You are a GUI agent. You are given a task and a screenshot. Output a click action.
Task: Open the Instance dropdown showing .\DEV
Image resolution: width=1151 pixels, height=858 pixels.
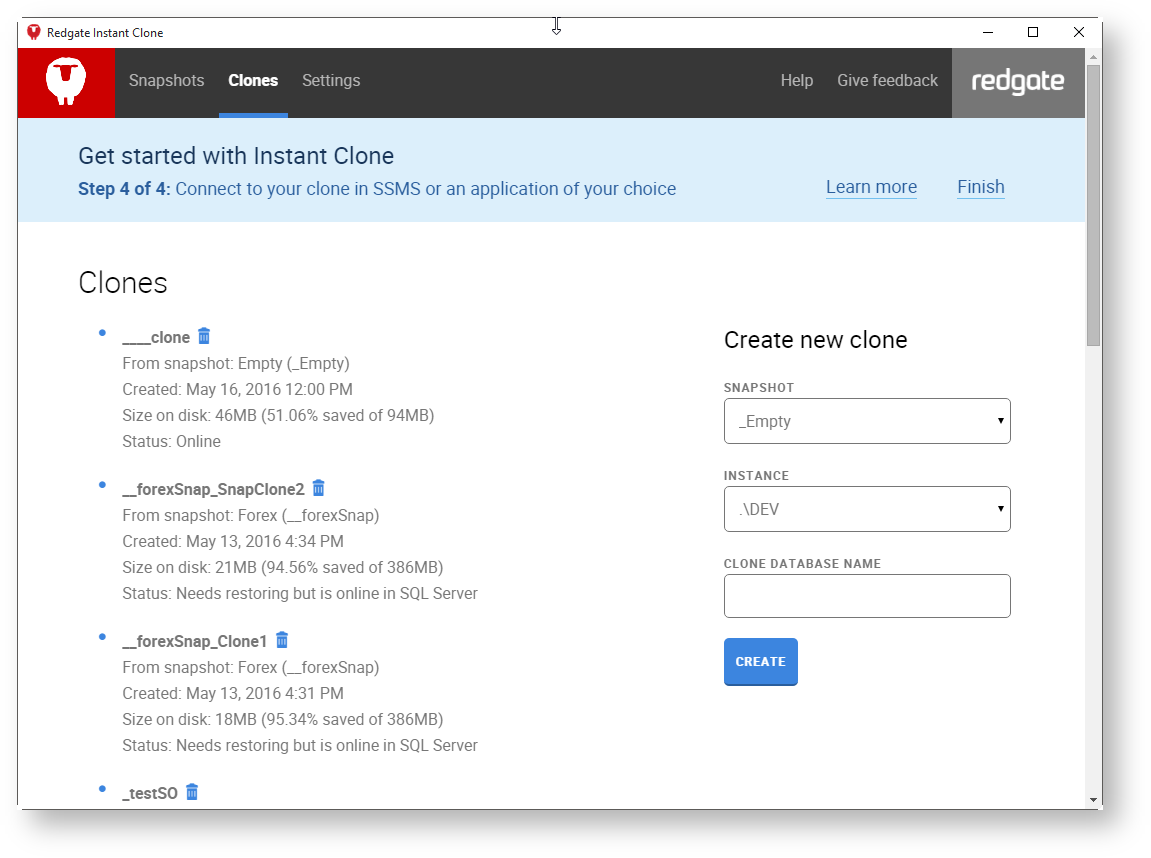click(x=867, y=509)
